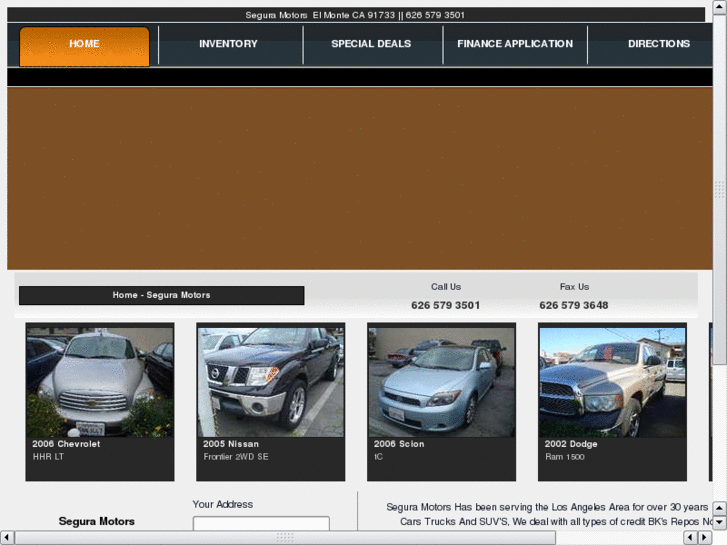The width and height of the screenshot is (727, 545).
Task: Click the Frontier 2WD SE subtitle
Action: 236,457
